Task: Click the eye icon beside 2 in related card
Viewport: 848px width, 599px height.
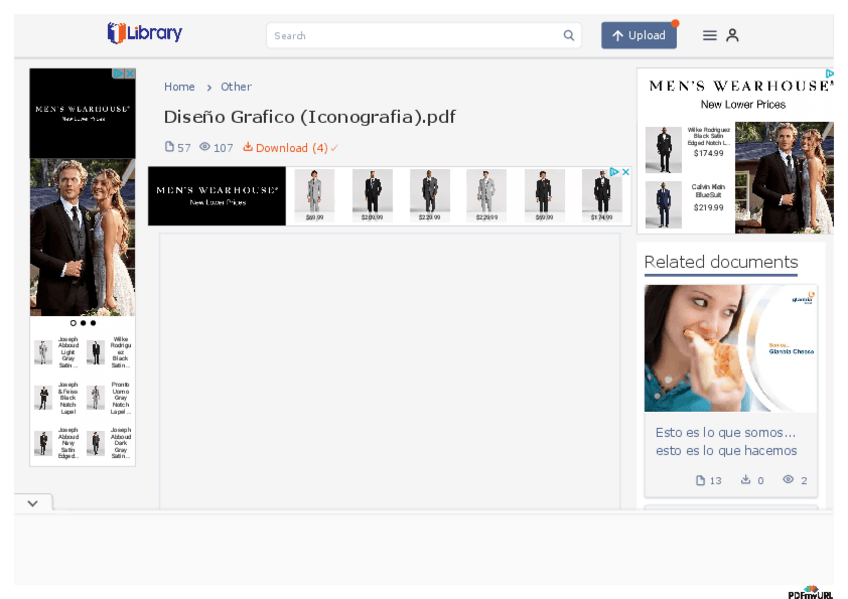Action: tap(789, 480)
